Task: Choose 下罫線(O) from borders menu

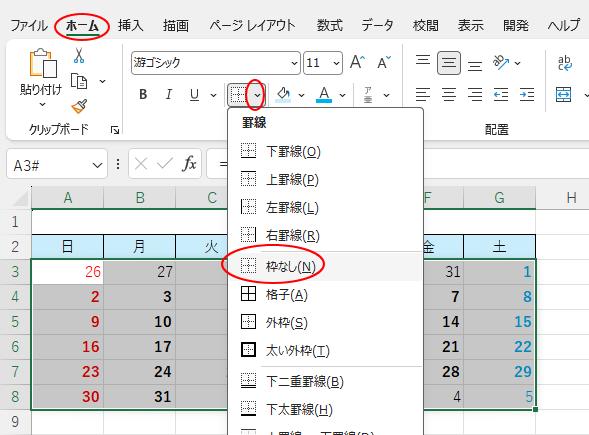Action: [x=325, y=151]
